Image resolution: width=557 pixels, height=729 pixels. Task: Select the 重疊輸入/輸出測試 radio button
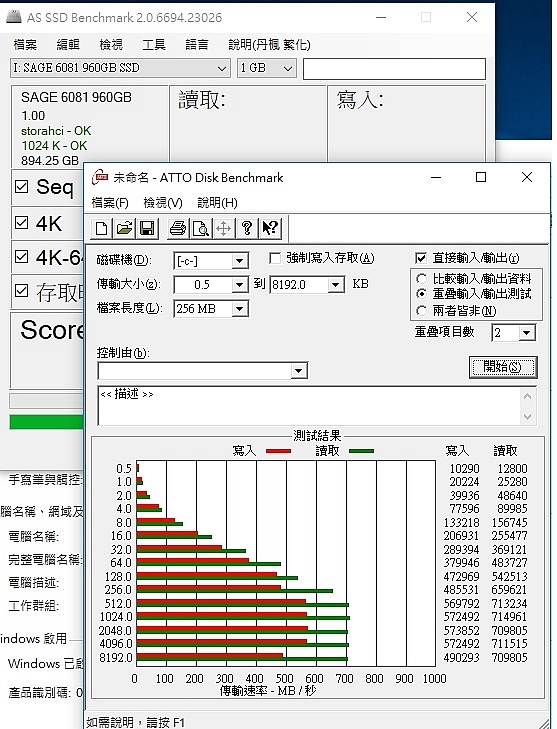(x=421, y=294)
